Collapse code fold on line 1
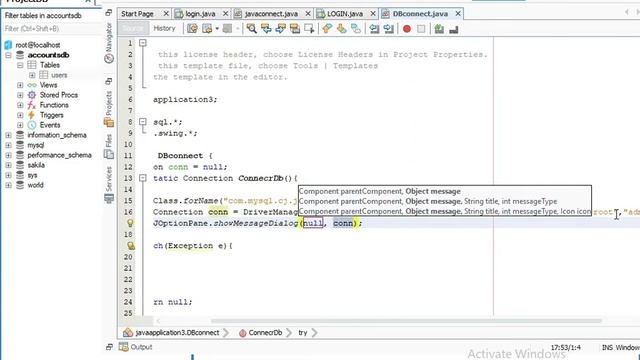The width and height of the screenshot is (640, 360). click(142, 43)
